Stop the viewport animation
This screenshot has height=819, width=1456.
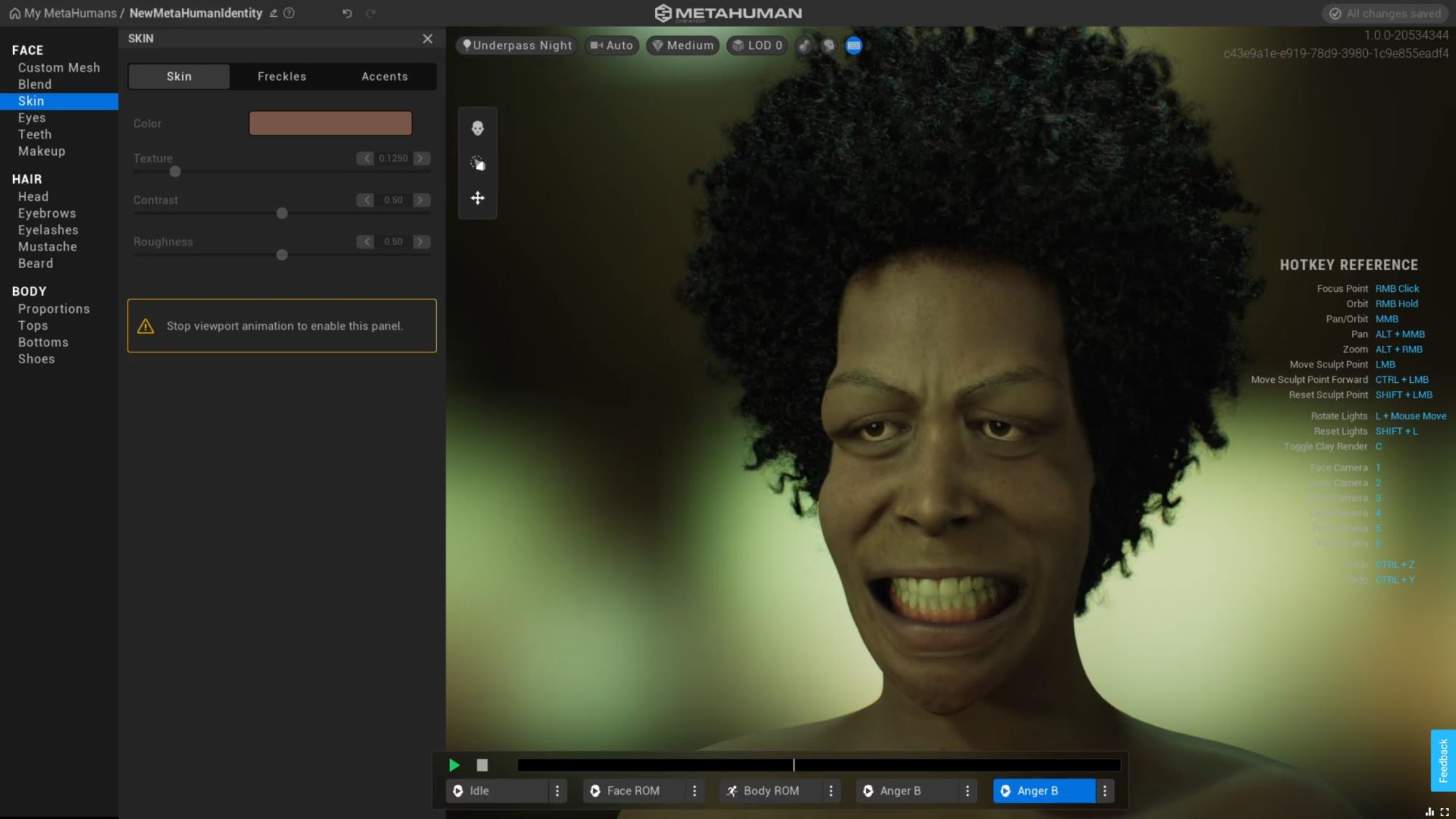pos(482,765)
